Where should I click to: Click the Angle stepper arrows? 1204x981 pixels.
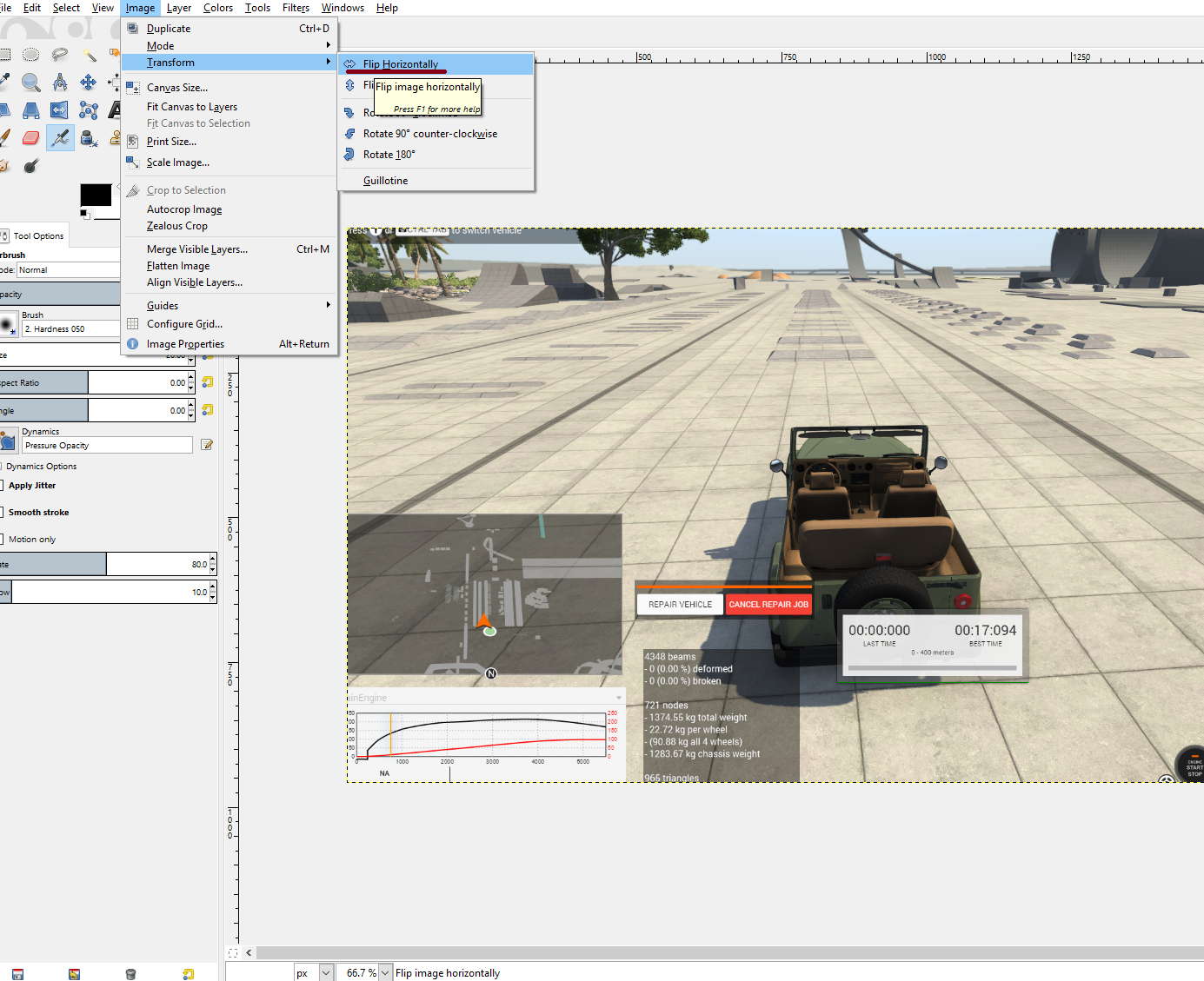(191, 410)
